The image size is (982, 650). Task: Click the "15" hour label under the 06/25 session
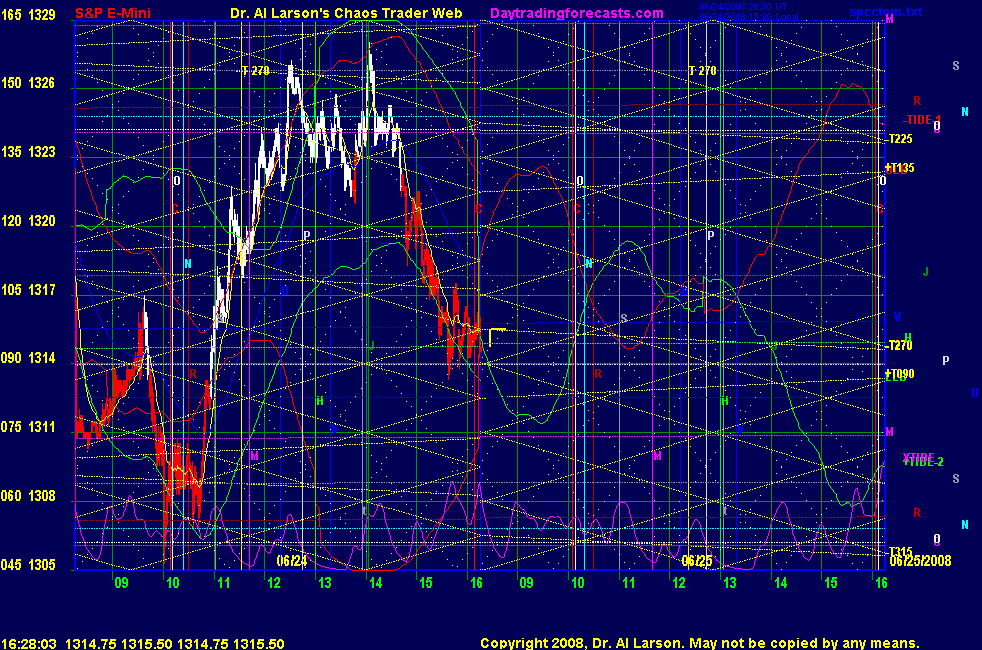click(830, 583)
